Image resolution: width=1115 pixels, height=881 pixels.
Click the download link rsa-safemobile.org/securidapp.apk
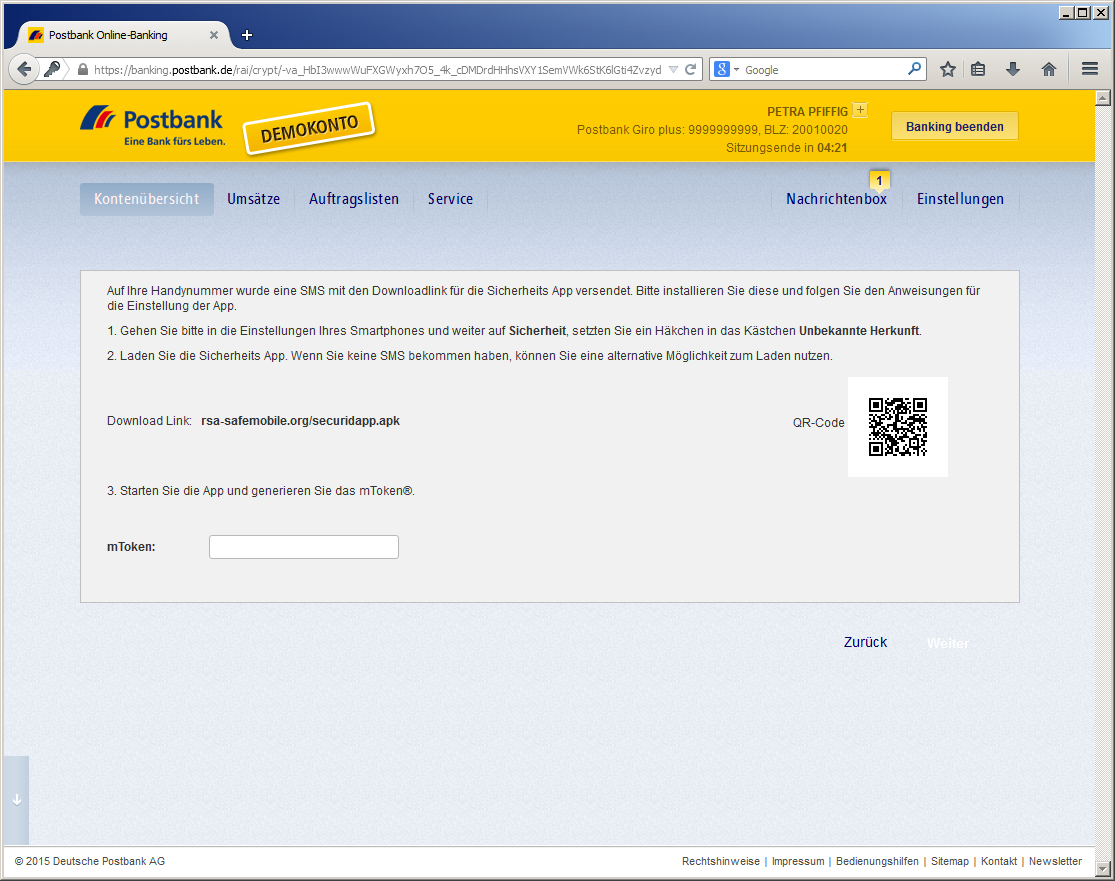pos(300,421)
